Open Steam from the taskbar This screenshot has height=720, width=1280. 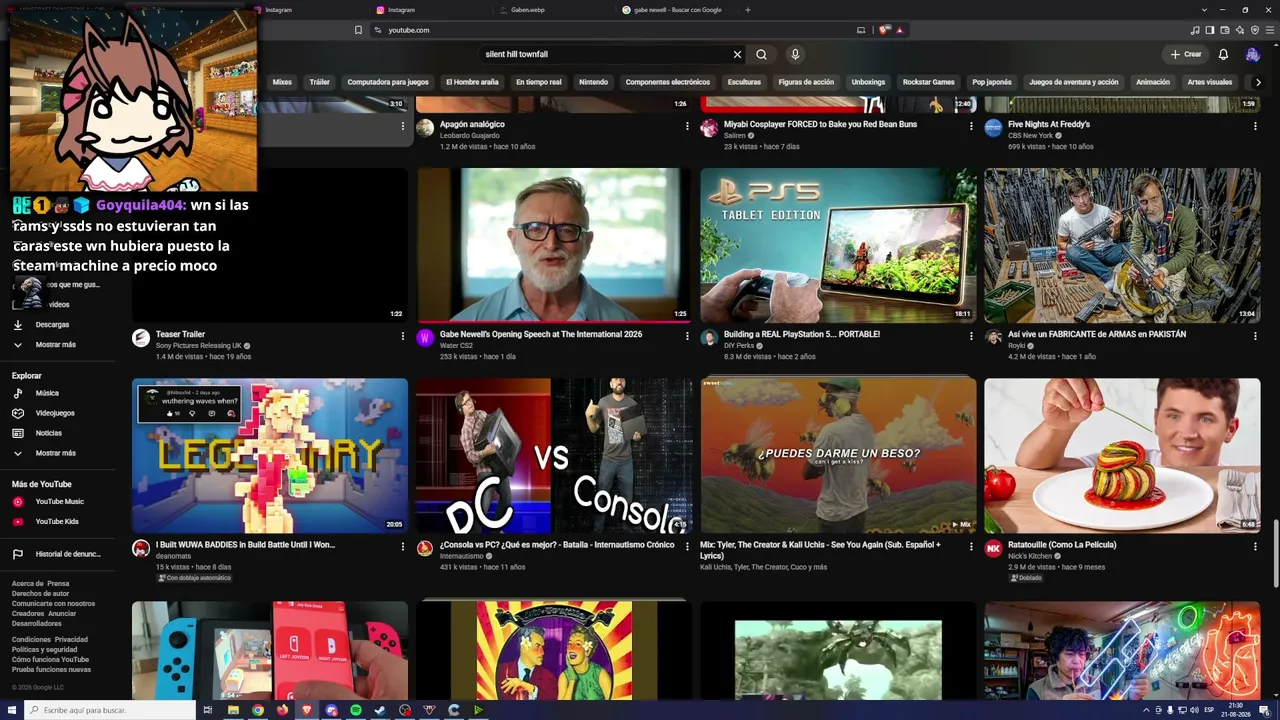coord(380,710)
